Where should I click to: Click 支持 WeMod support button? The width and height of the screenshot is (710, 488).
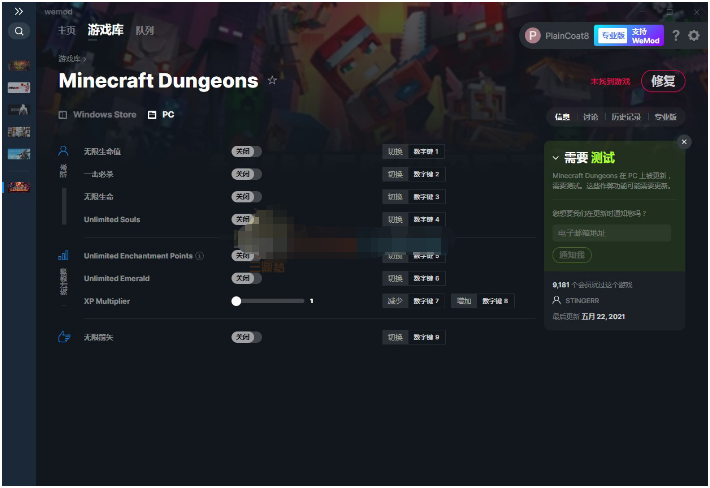[646, 35]
